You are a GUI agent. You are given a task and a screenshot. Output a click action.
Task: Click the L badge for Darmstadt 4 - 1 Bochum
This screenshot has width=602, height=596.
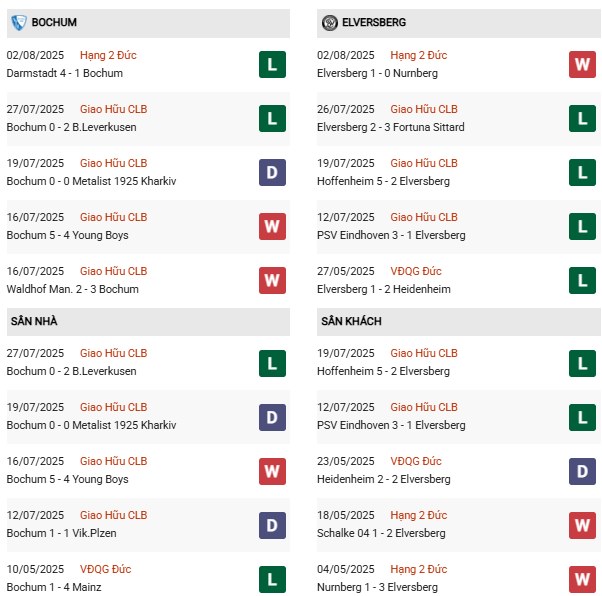pos(272,65)
